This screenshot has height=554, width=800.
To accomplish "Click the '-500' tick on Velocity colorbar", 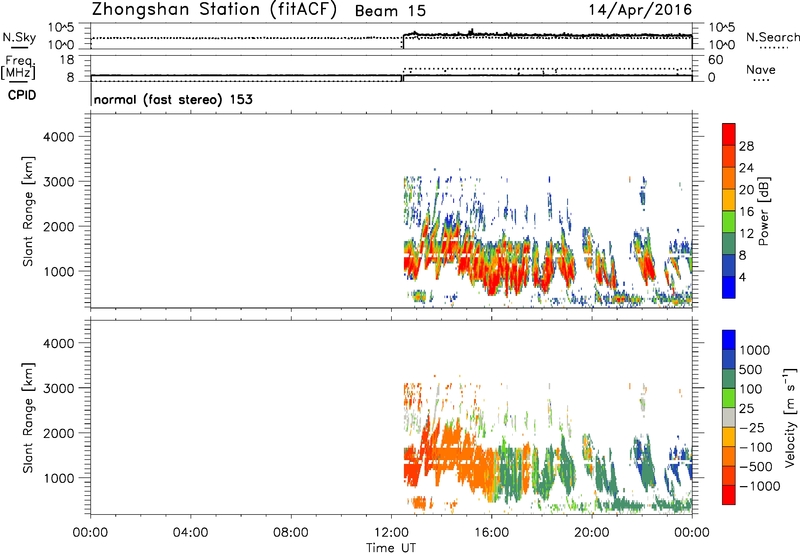I will coord(756,466).
